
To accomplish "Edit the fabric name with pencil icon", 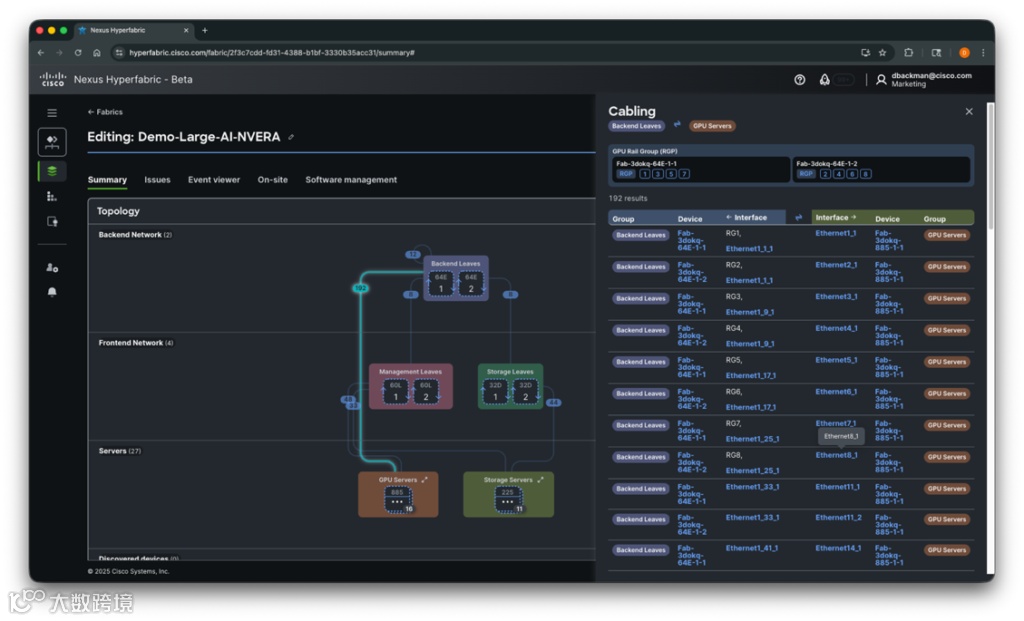I will pyautogui.click(x=291, y=137).
